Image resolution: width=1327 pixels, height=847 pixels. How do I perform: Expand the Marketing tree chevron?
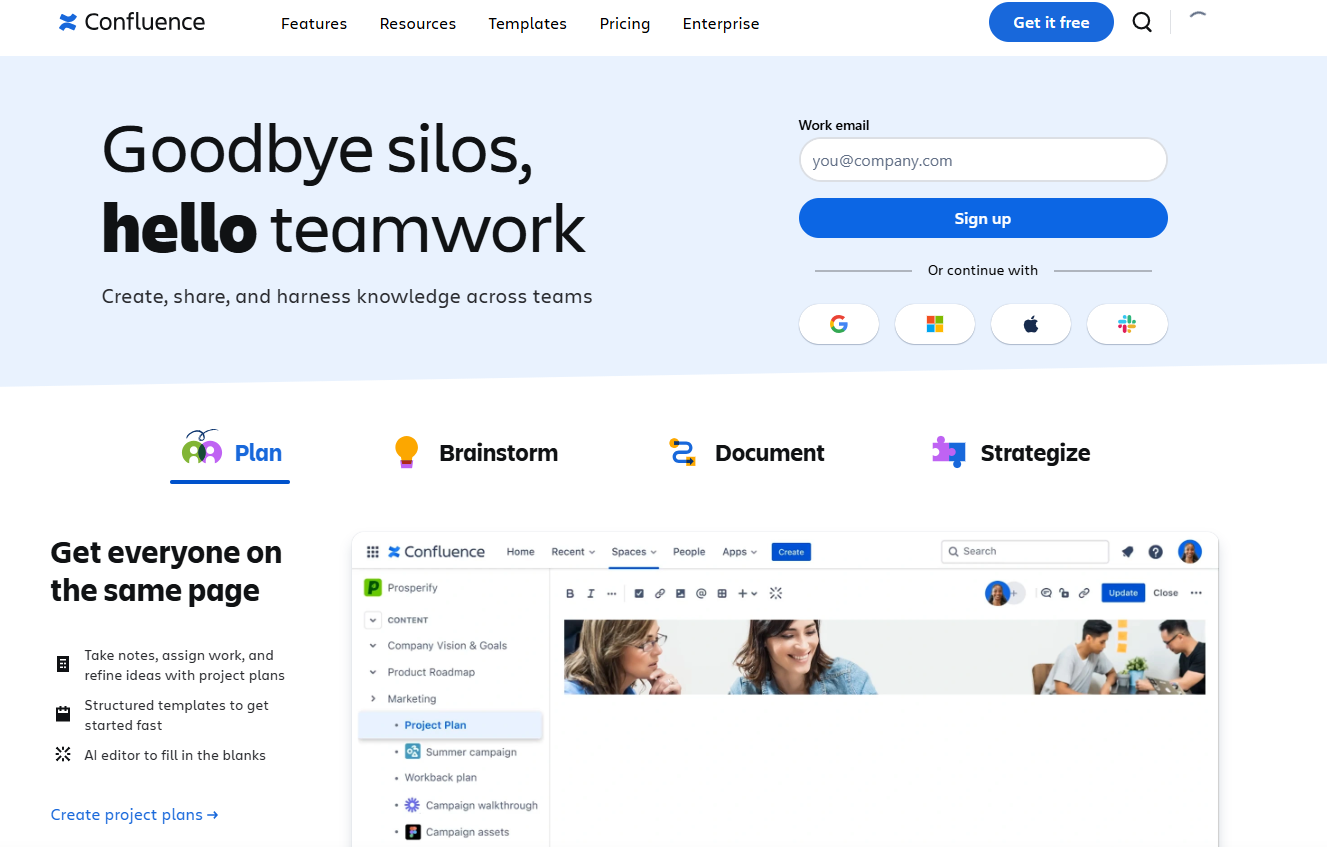click(x=373, y=699)
